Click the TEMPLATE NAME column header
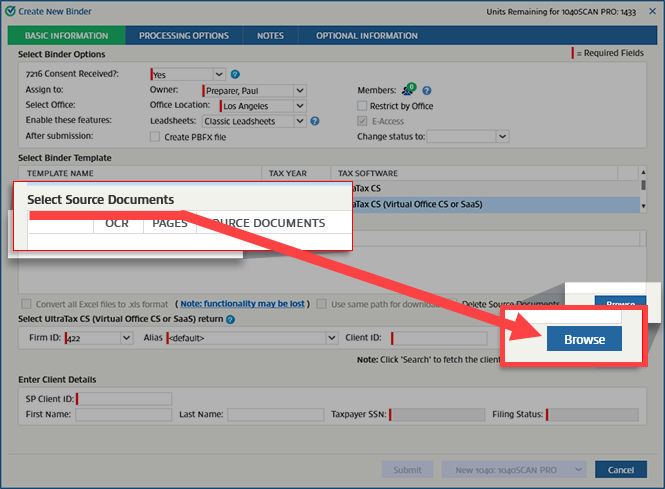Viewport: 665px width, 489px height. coord(140,173)
